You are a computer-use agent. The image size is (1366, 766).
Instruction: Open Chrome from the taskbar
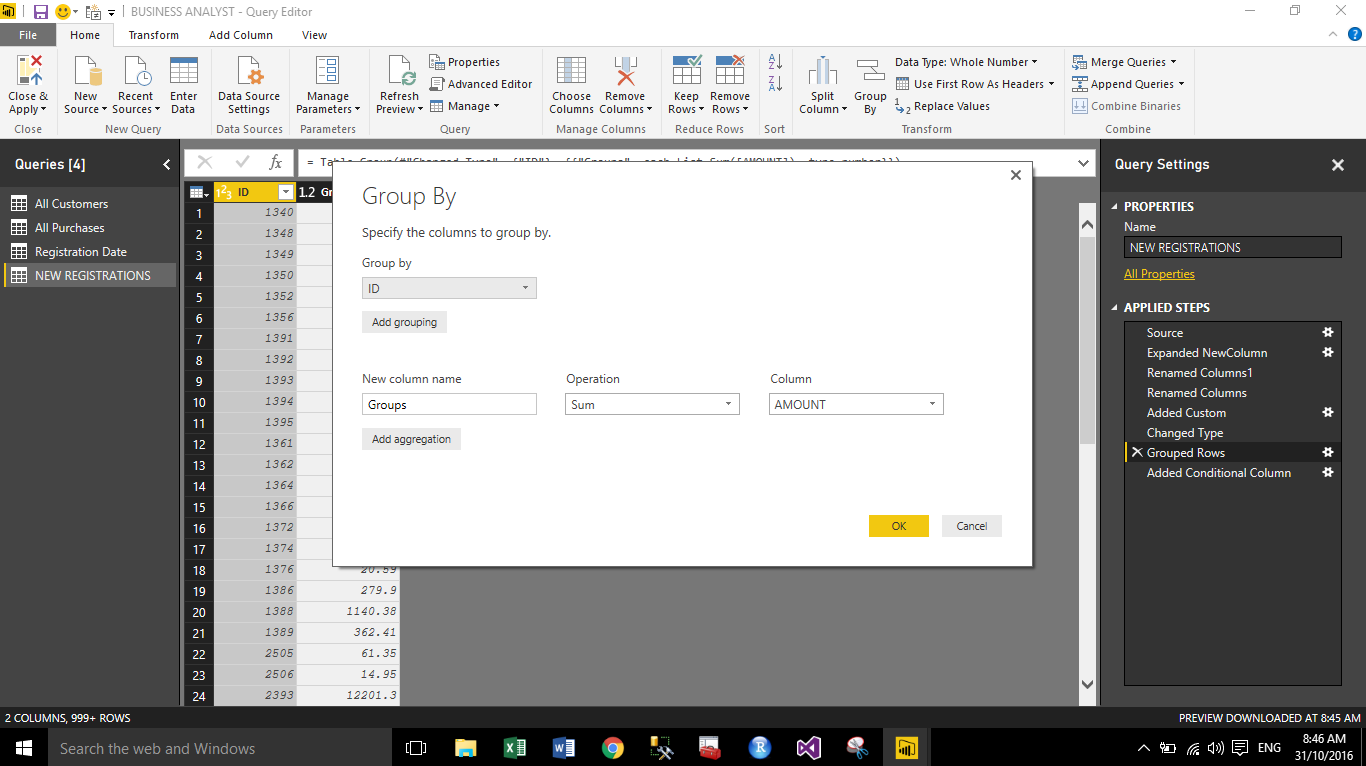pos(613,748)
